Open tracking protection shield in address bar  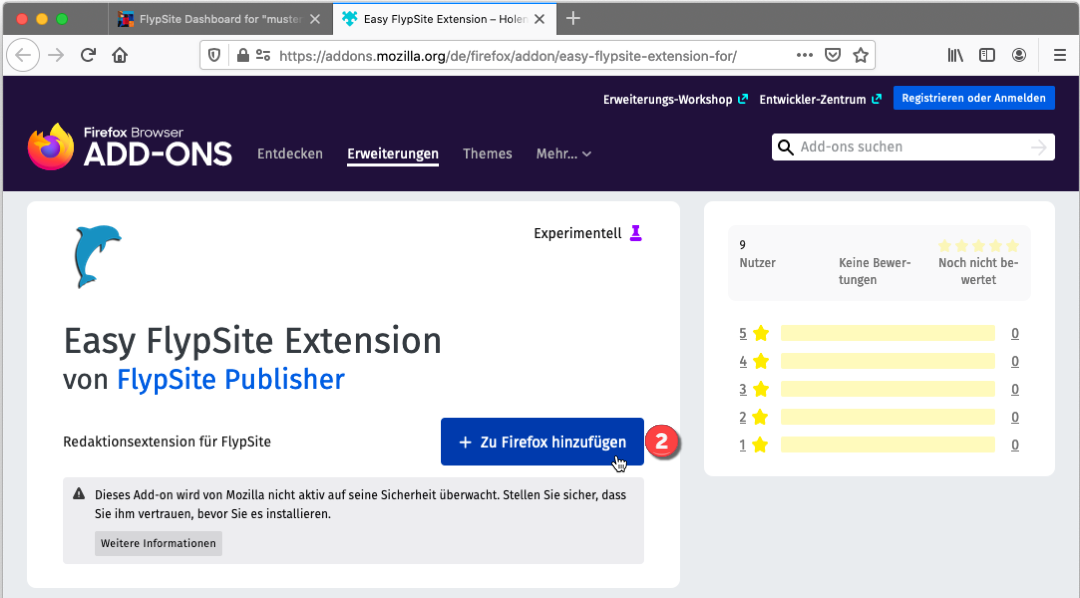[x=214, y=55]
